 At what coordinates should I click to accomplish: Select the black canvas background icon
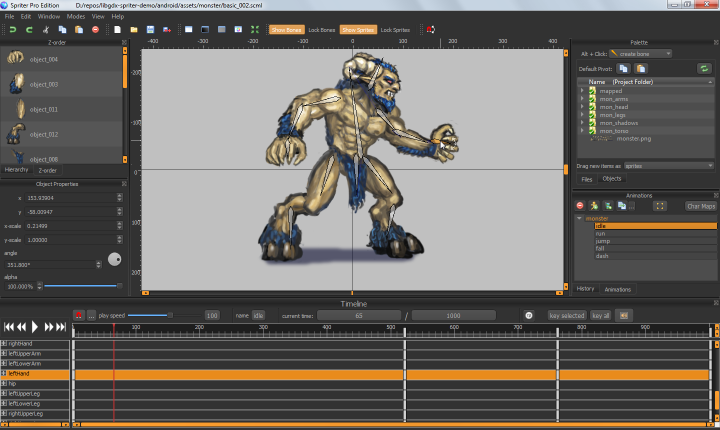pyautogui.click(x=205, y=29)
